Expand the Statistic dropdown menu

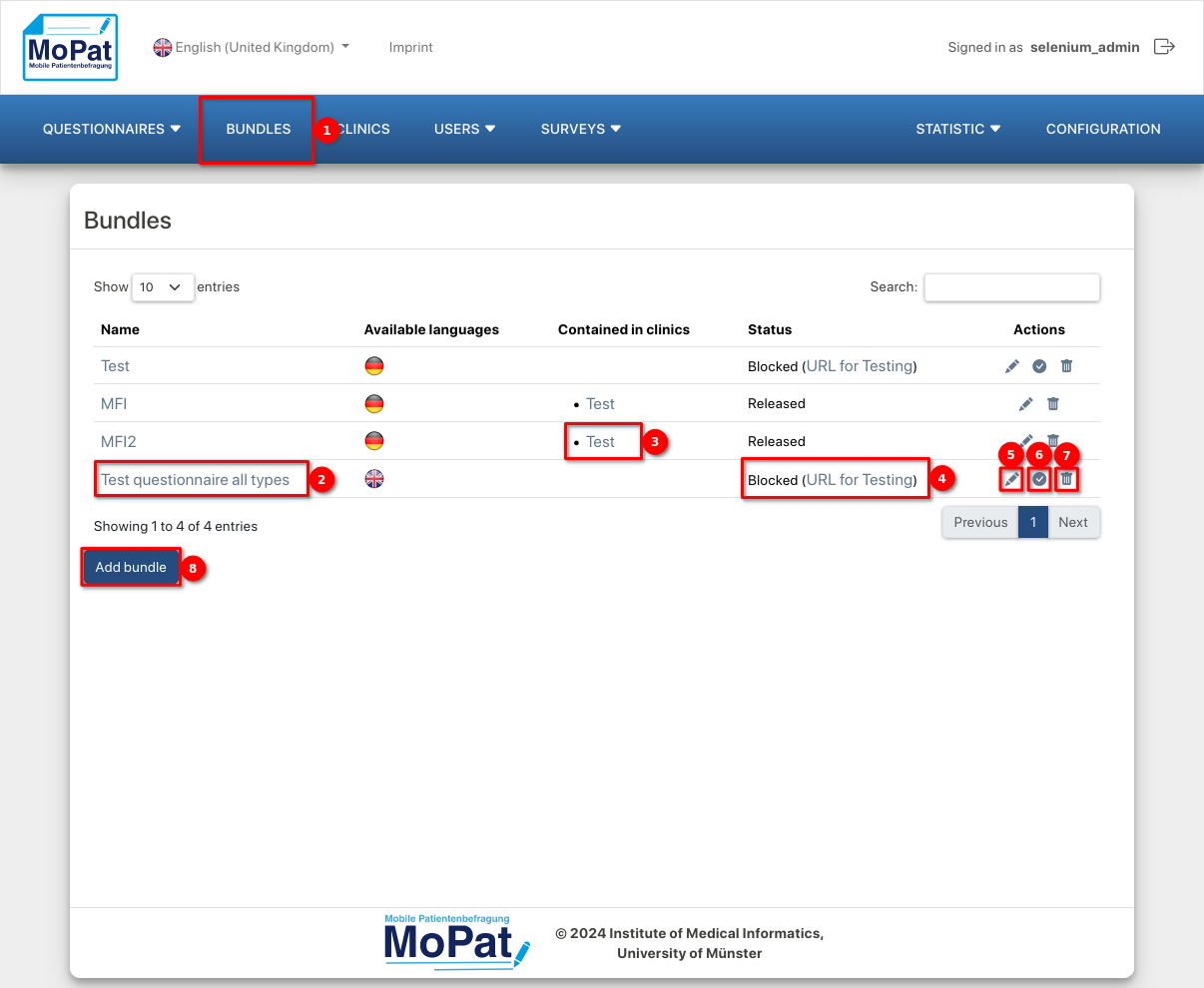tap(957, 129)
